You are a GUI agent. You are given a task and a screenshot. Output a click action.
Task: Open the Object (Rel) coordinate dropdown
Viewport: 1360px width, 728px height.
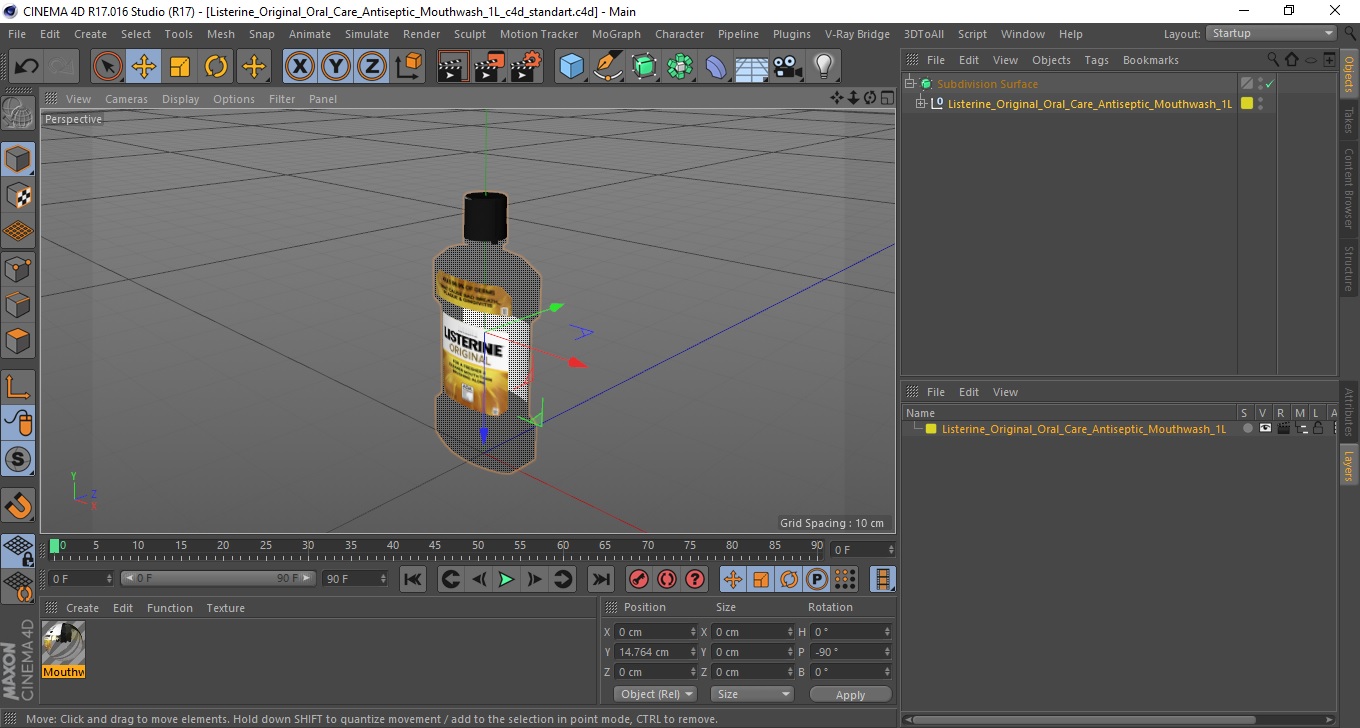pos(655,694)
